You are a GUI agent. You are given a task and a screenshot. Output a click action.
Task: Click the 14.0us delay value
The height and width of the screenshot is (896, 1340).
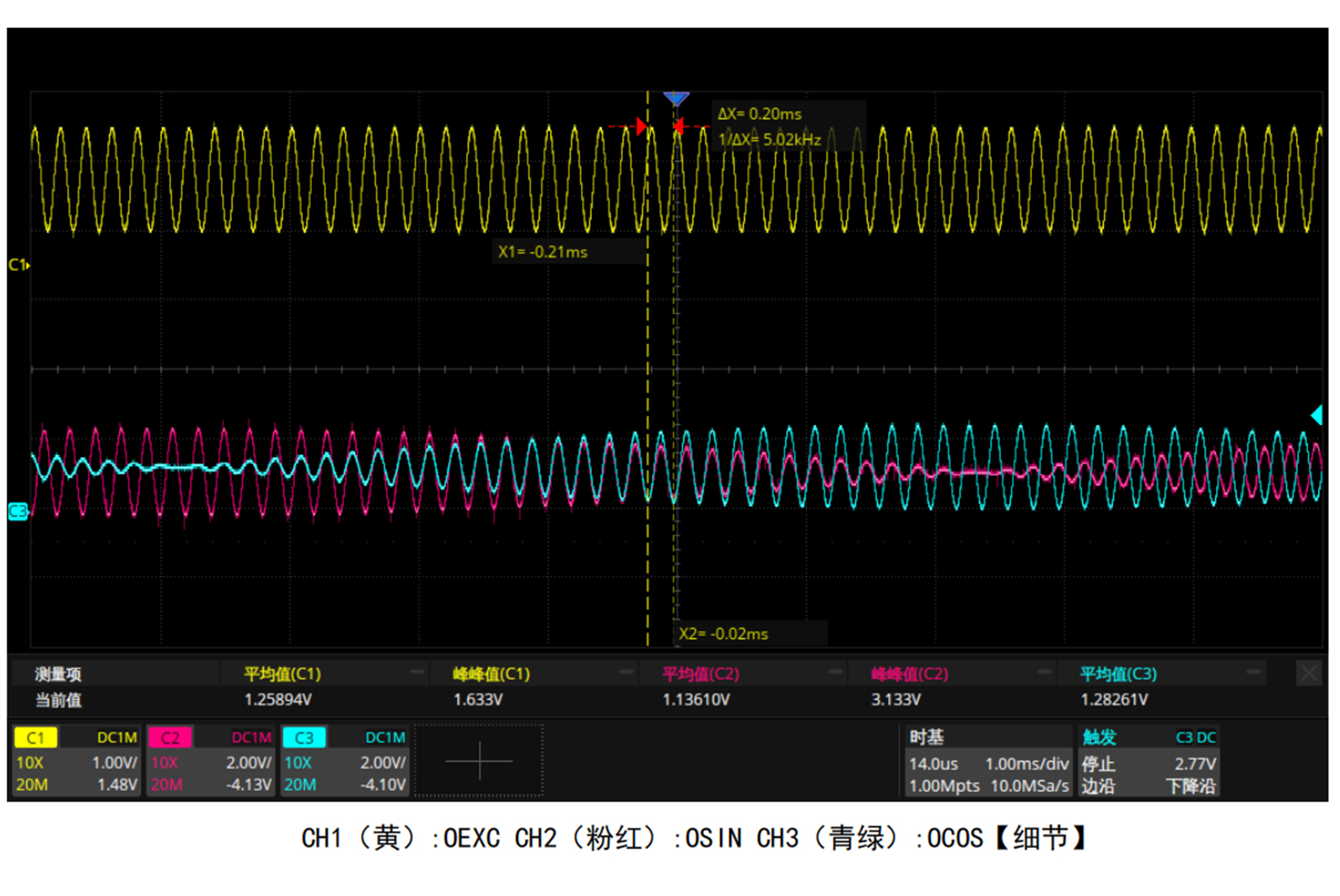click(x=933, y=764)
